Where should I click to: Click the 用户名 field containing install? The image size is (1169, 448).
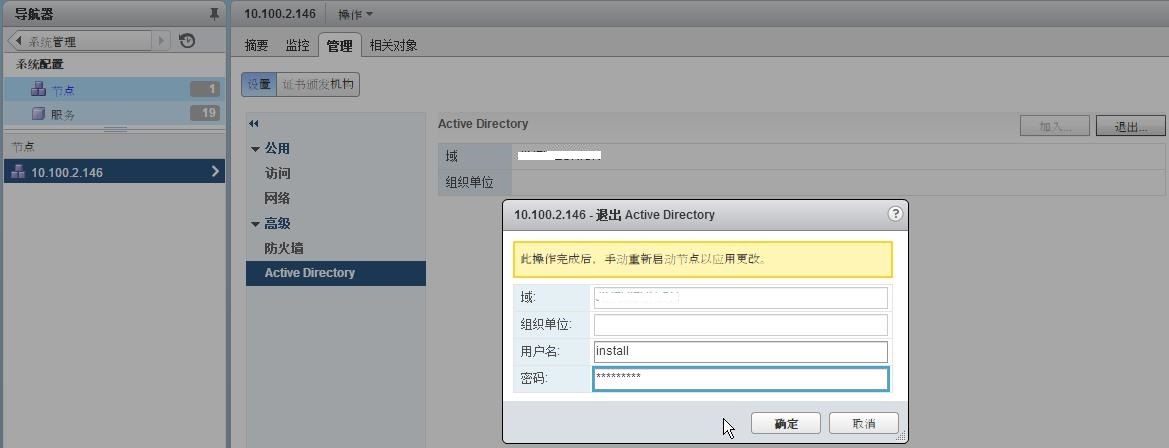(x=740, y=351)
